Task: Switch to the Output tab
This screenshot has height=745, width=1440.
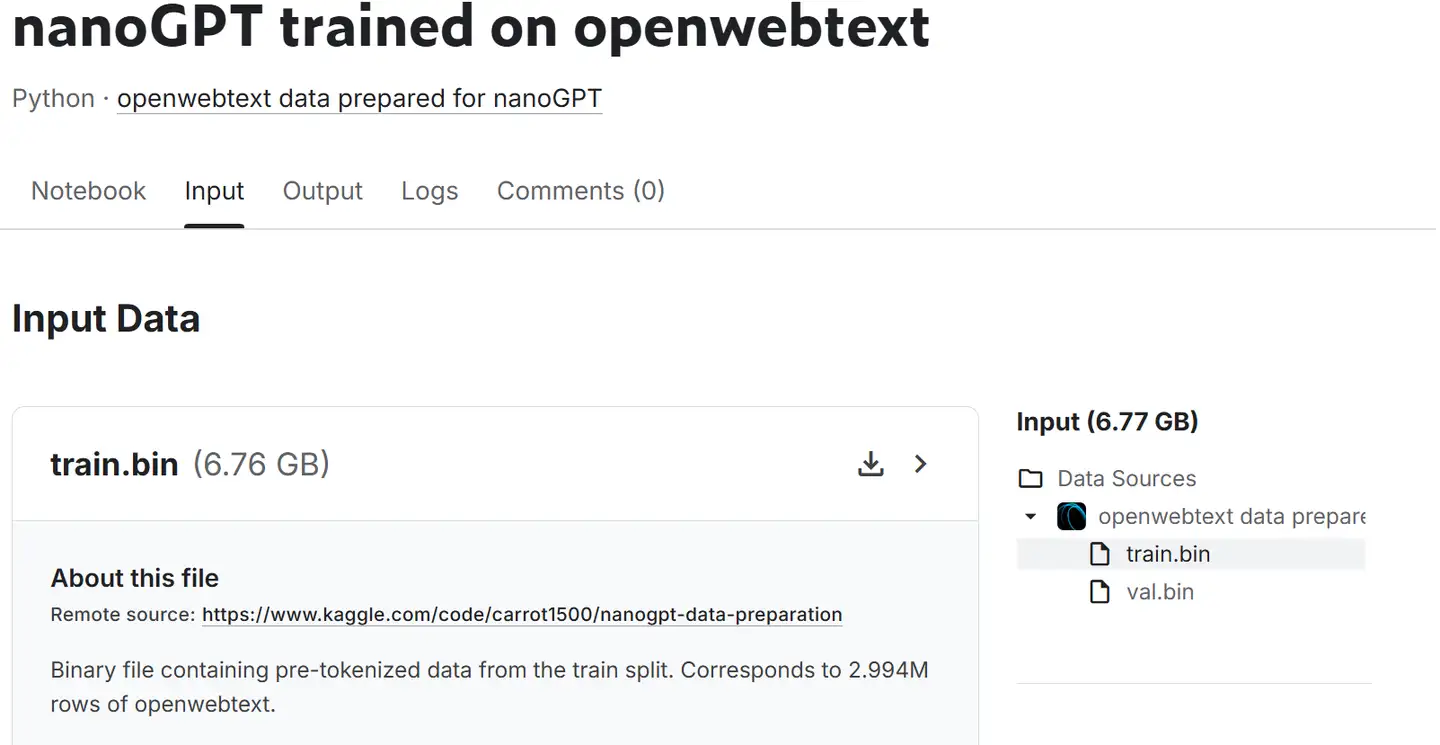Action: tap(323, 191)
